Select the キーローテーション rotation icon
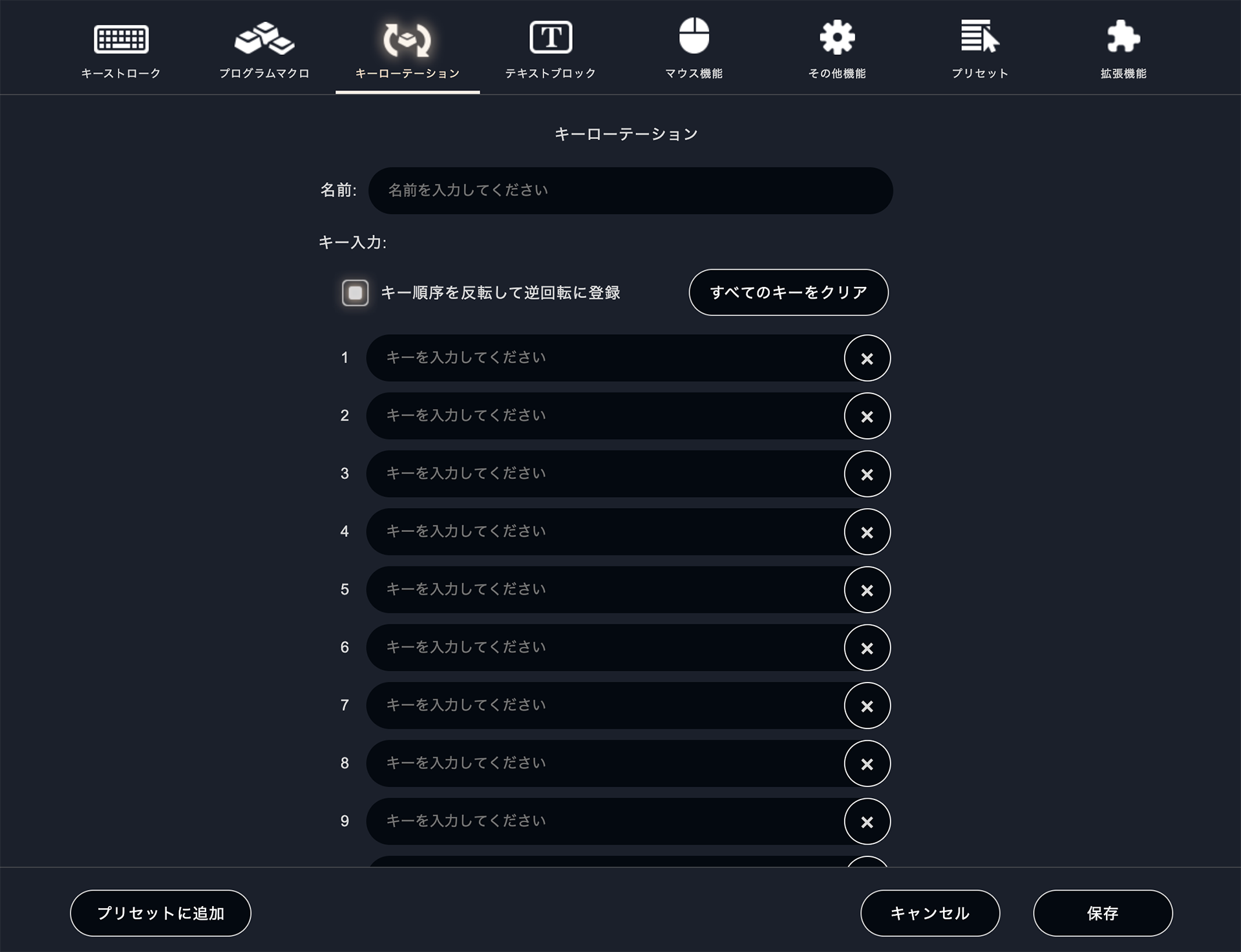Image resolution: width=1241 pixels, height=952 pixels. (407, 39)
